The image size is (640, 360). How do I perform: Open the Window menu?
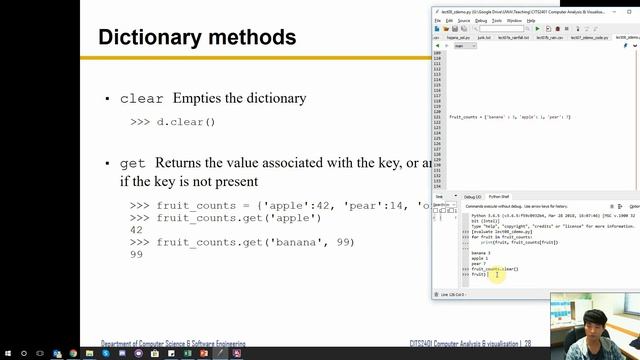coord(514,20)
